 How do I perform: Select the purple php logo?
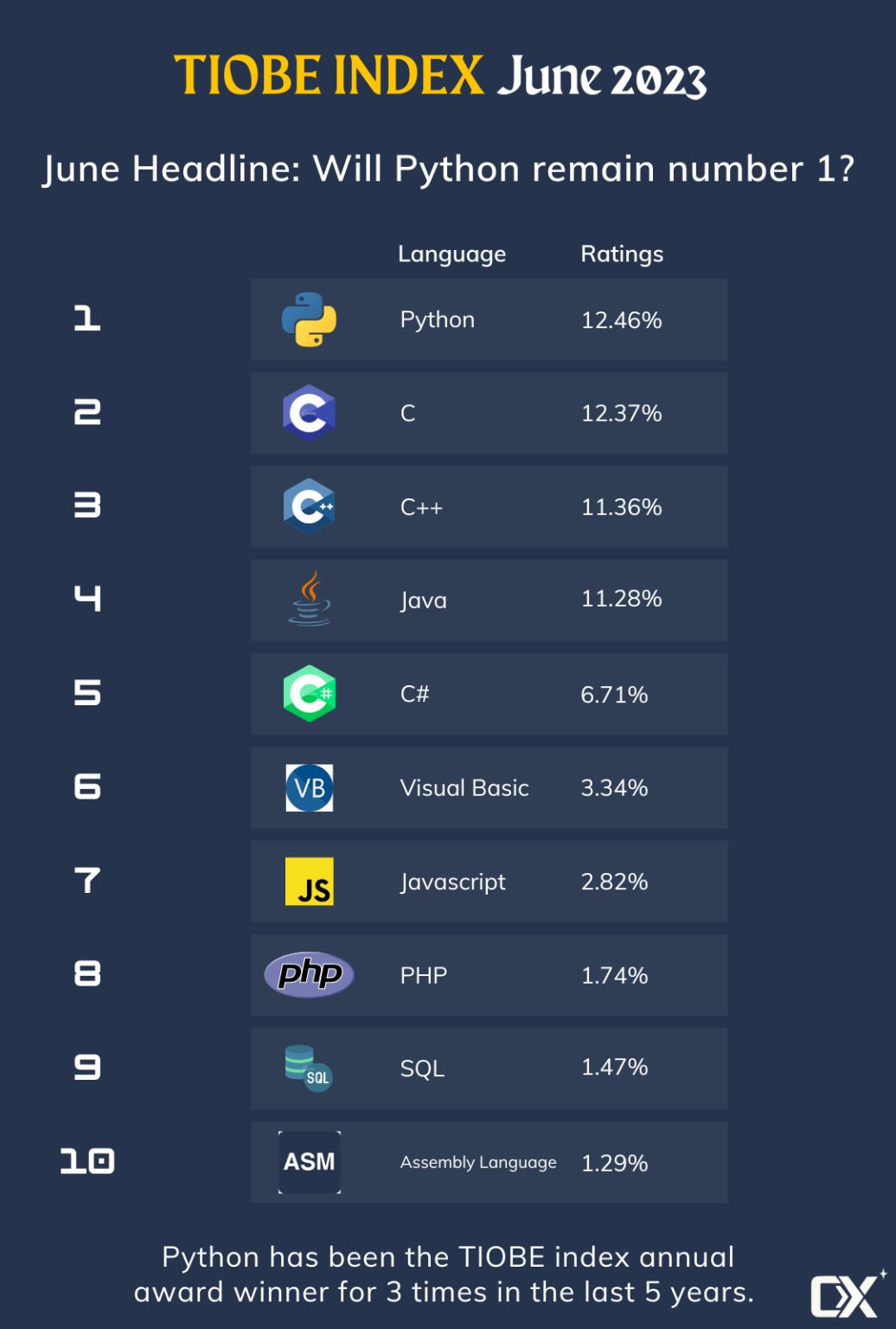pyautogui.click(x=309, y=974)
